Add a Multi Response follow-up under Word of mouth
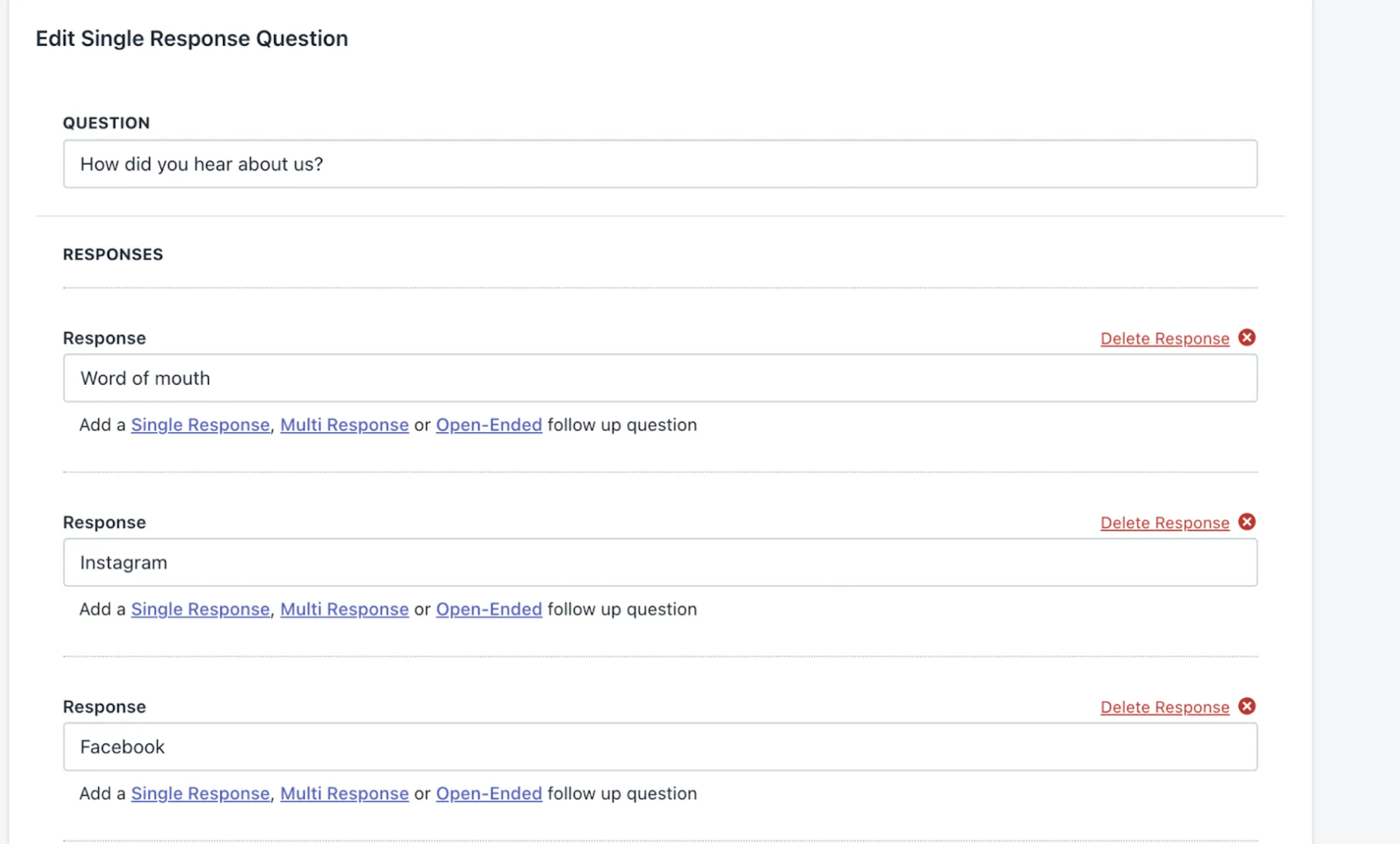 (x=344, y=425)
